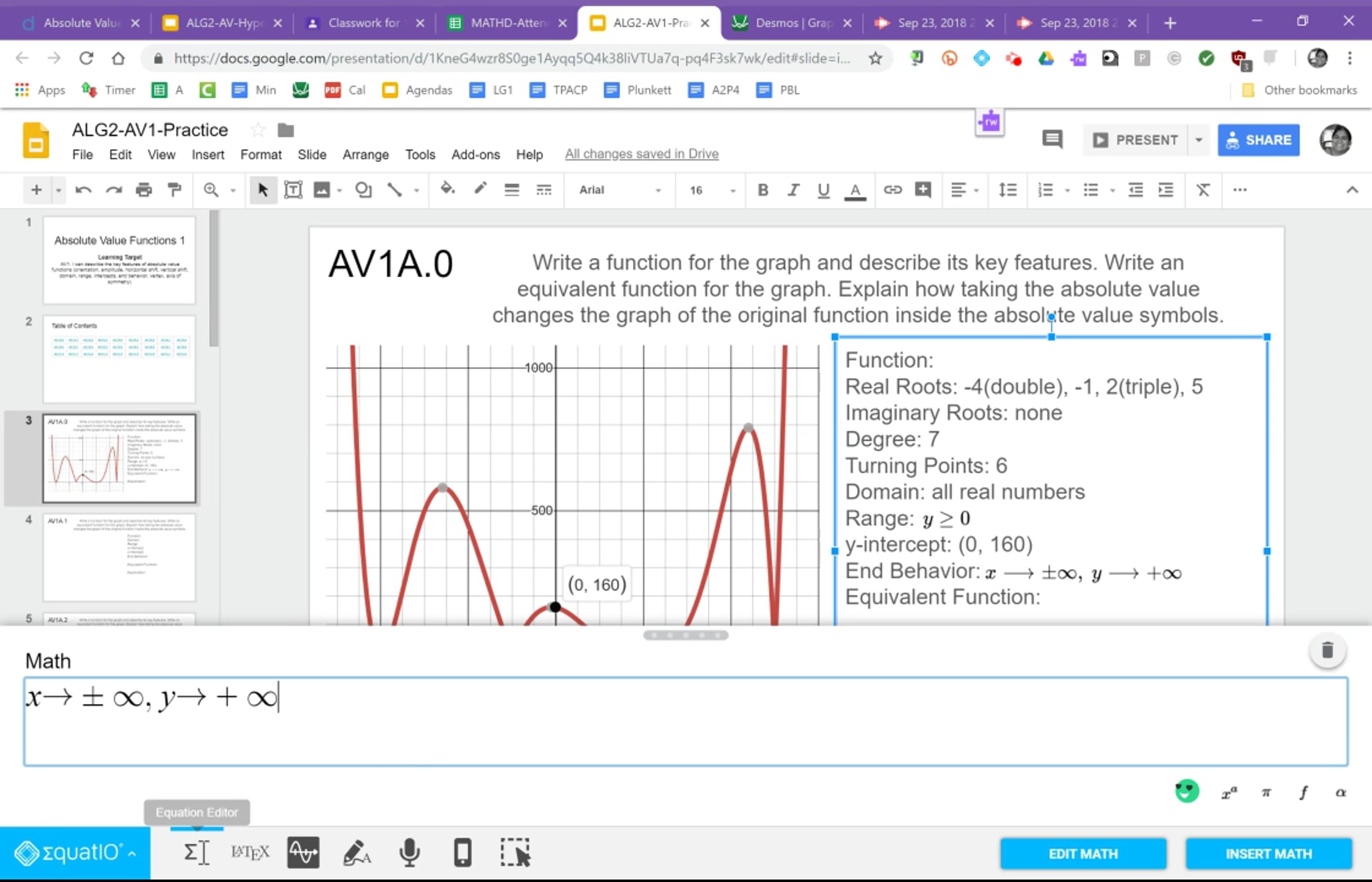Toggle bold formatting
The width and height of the screenshot is (1372, 882).
[762, 190]
